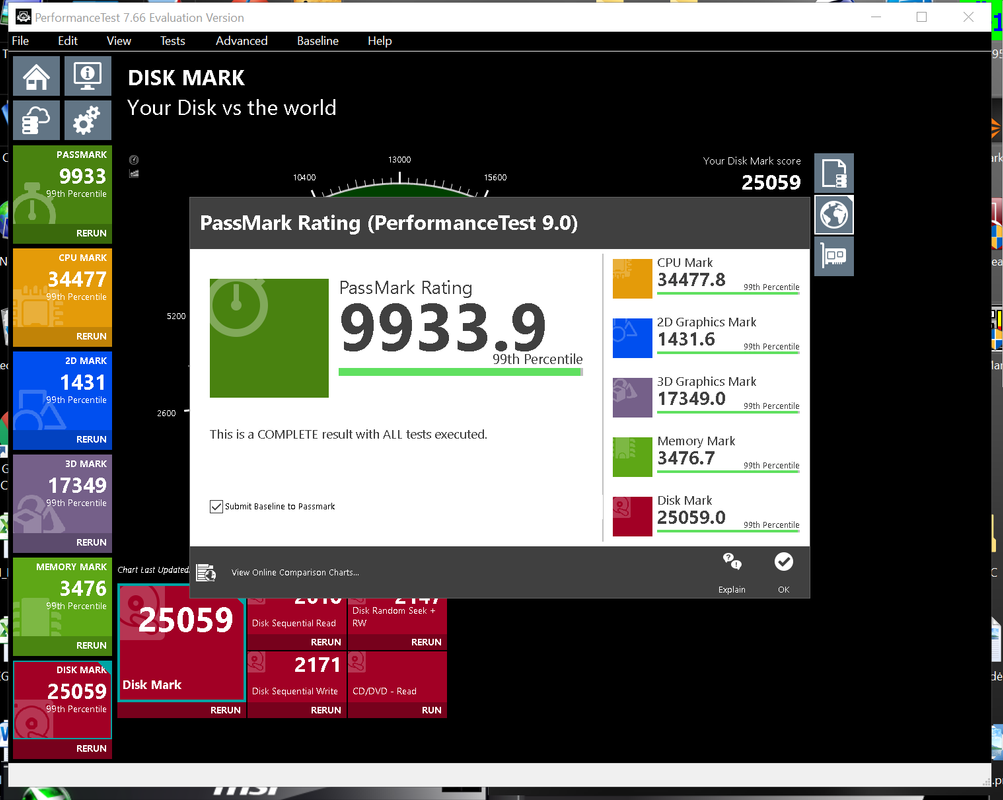1003x800 pixels.
Task: Rerun the 2D Mark test
Action: [x=91, y=439]
